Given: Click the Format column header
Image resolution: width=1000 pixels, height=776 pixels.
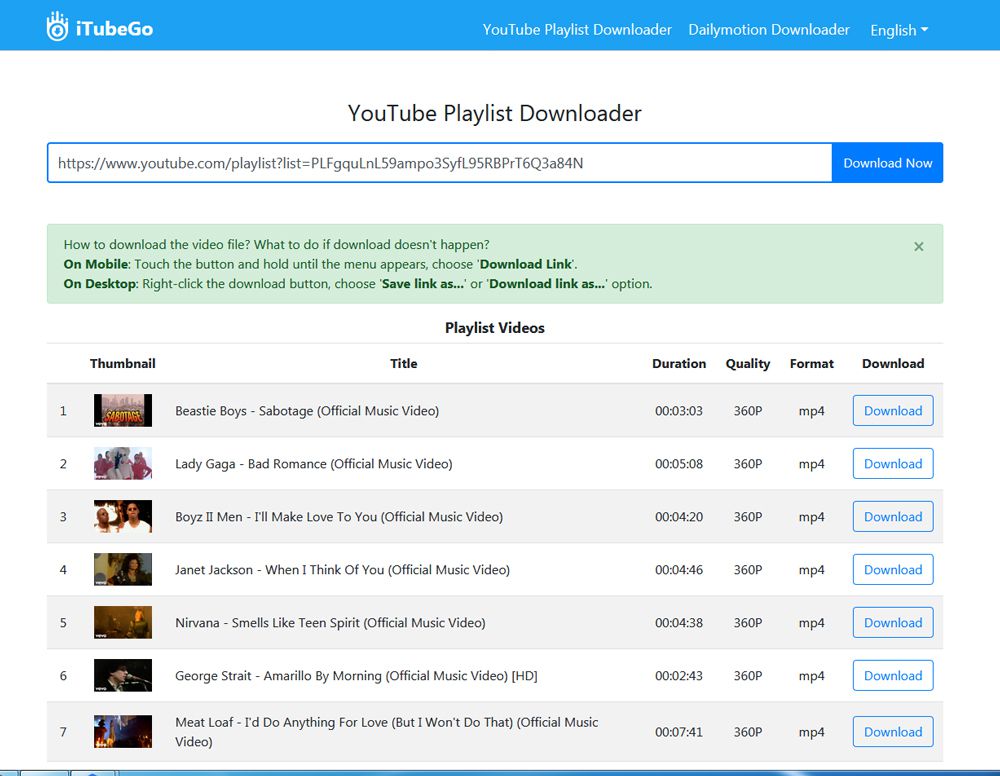Looking at the screenshot, I should [811, 363].
